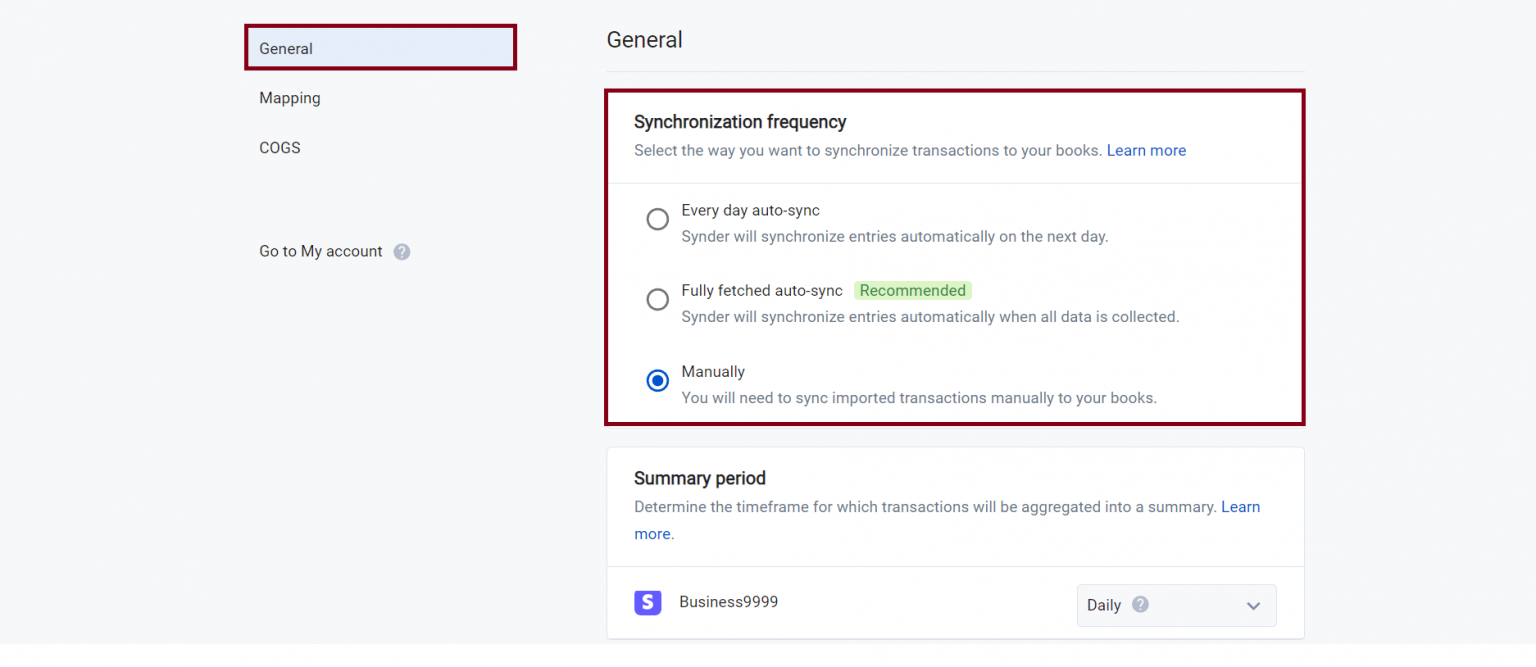The width and height of the screenshot is (1536, 667).
Task: Click the Business9999 account name
Action: click(x=728, y=601)
